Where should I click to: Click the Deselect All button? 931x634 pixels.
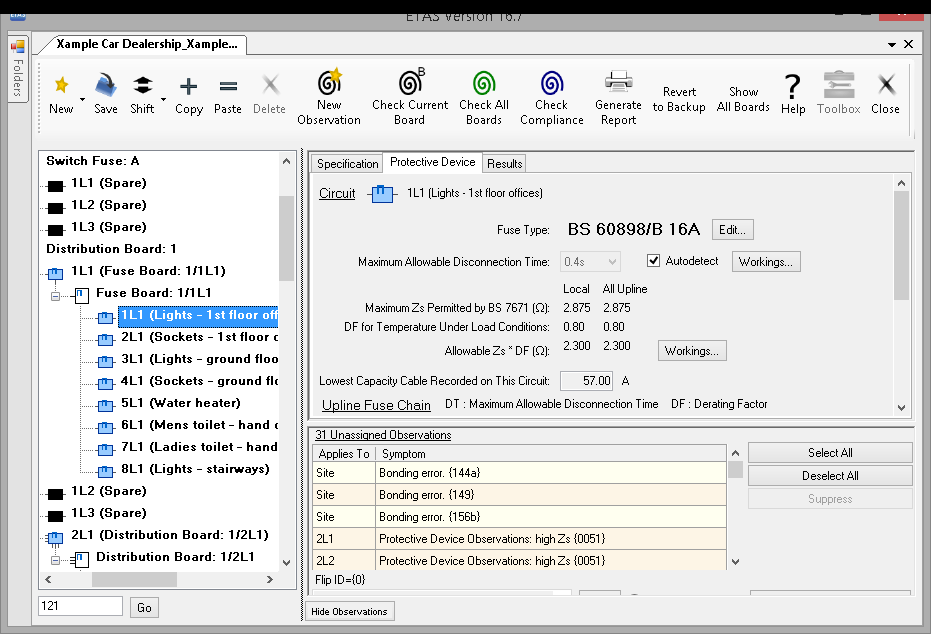point(830,476)
